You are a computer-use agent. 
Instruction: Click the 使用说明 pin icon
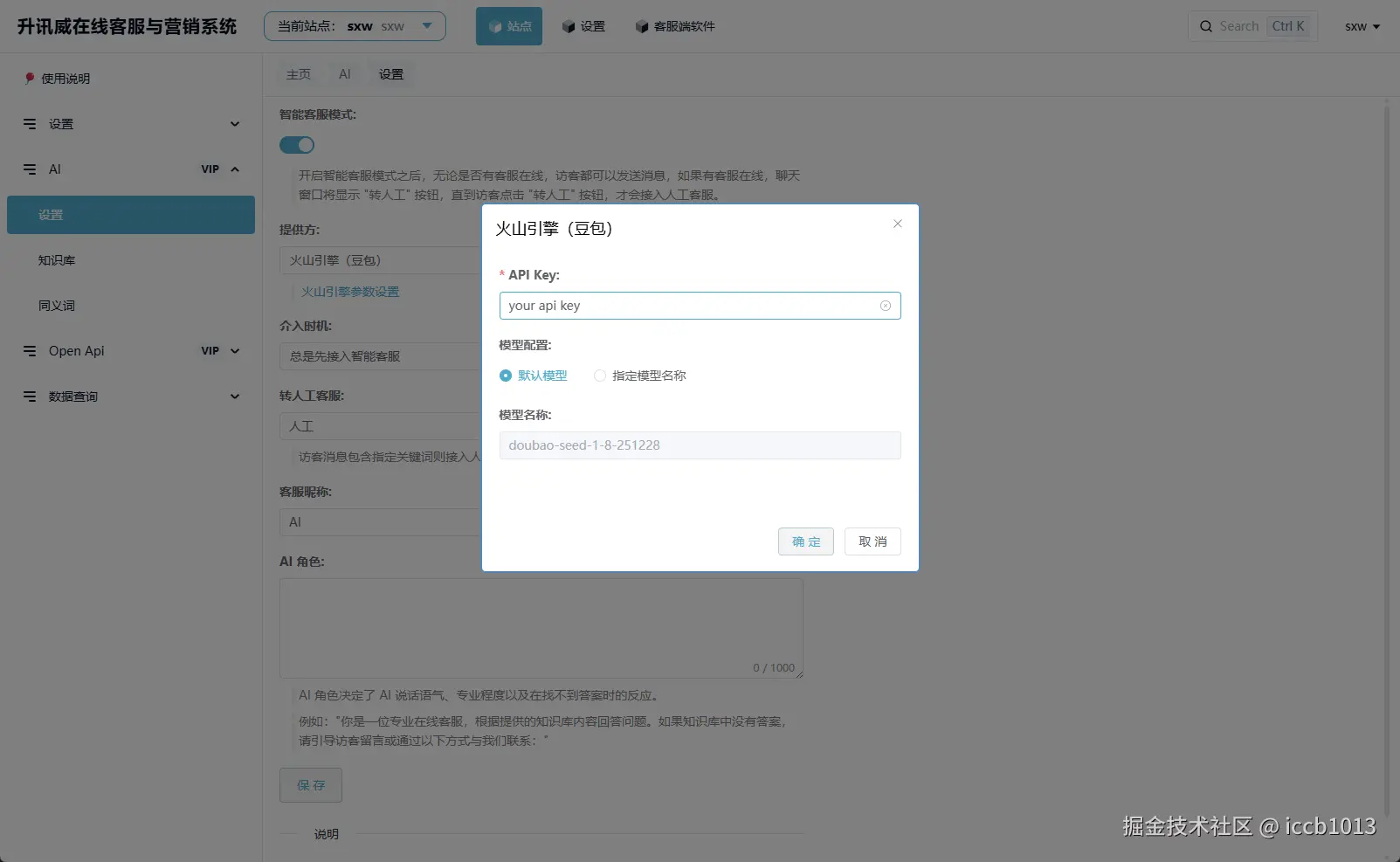point(30,79)
